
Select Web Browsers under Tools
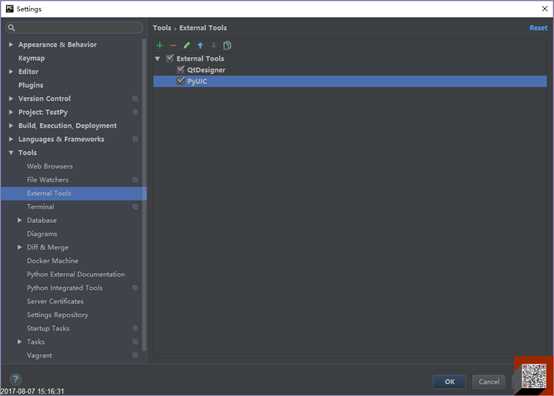pyautogui.click(x=49, y=166)
